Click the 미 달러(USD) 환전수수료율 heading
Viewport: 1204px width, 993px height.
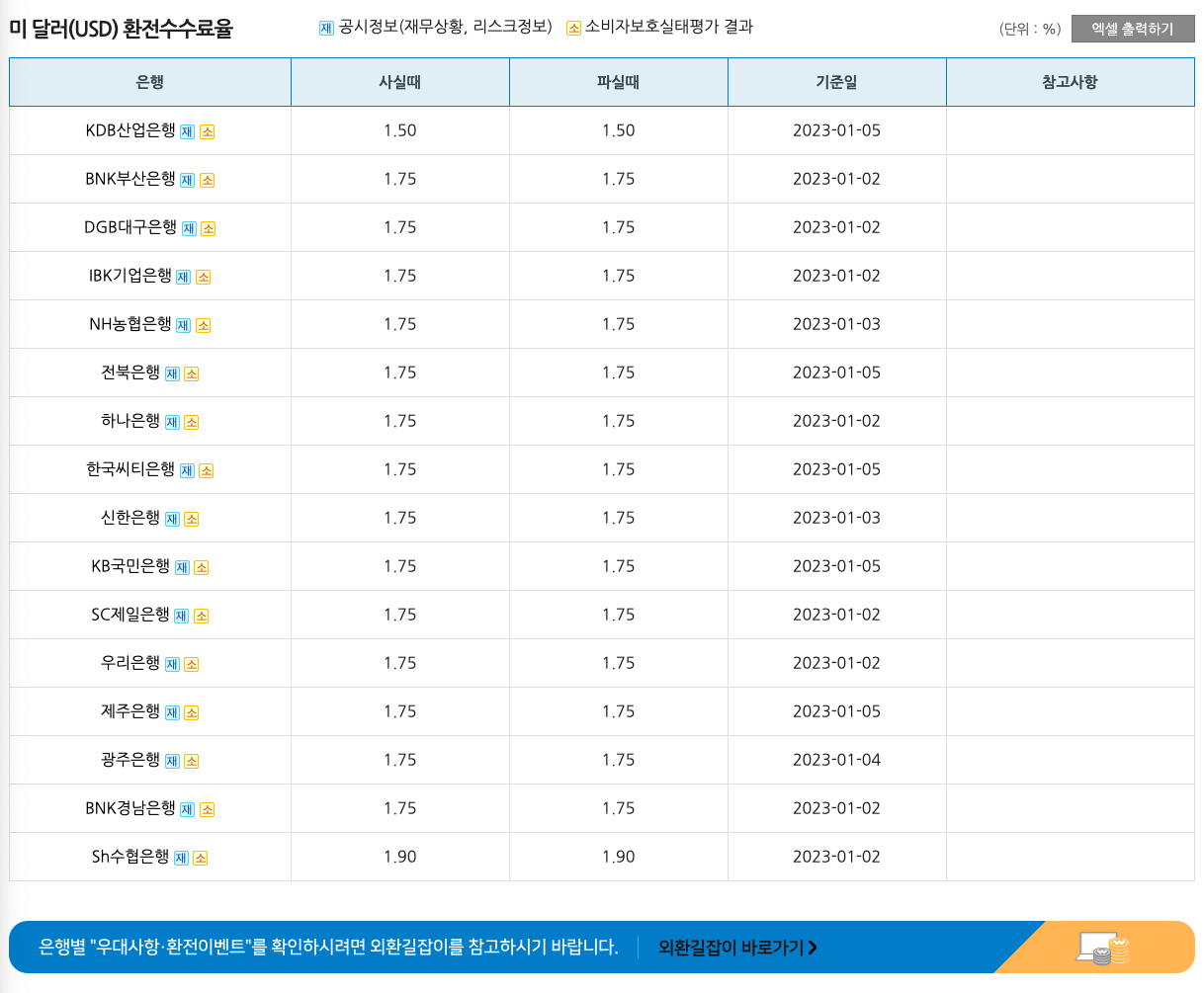[121, 29]
